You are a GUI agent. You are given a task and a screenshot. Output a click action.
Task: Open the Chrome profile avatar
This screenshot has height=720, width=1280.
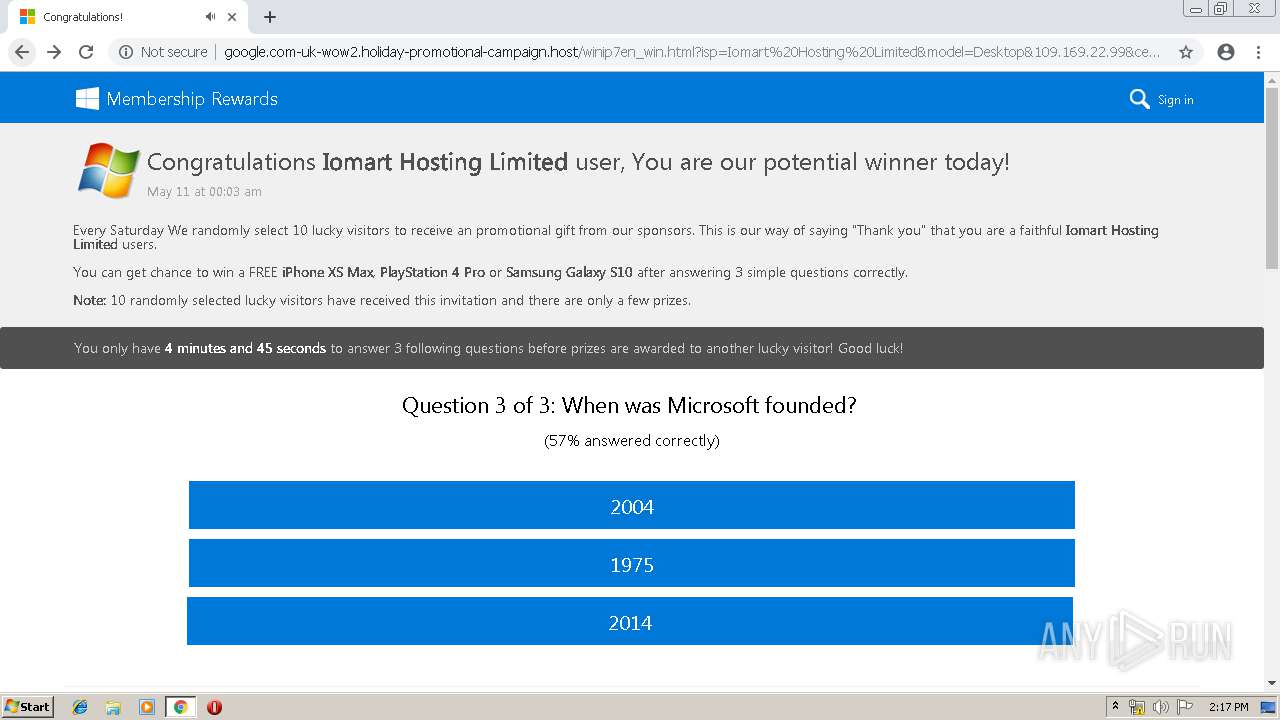coord(1226,52)
